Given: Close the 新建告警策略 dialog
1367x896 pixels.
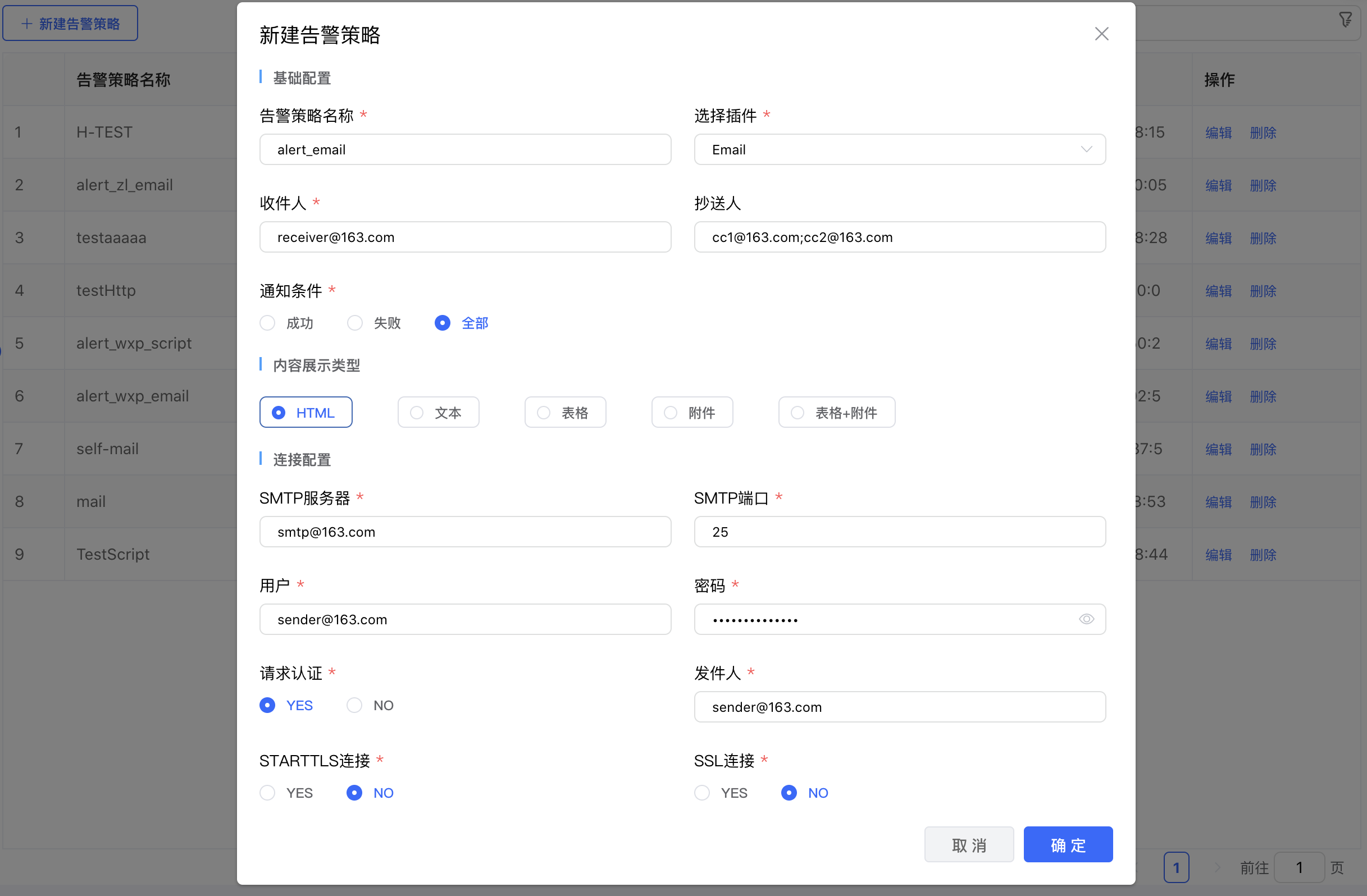Looking at the screenshot, I should [x=1102, y=34].
